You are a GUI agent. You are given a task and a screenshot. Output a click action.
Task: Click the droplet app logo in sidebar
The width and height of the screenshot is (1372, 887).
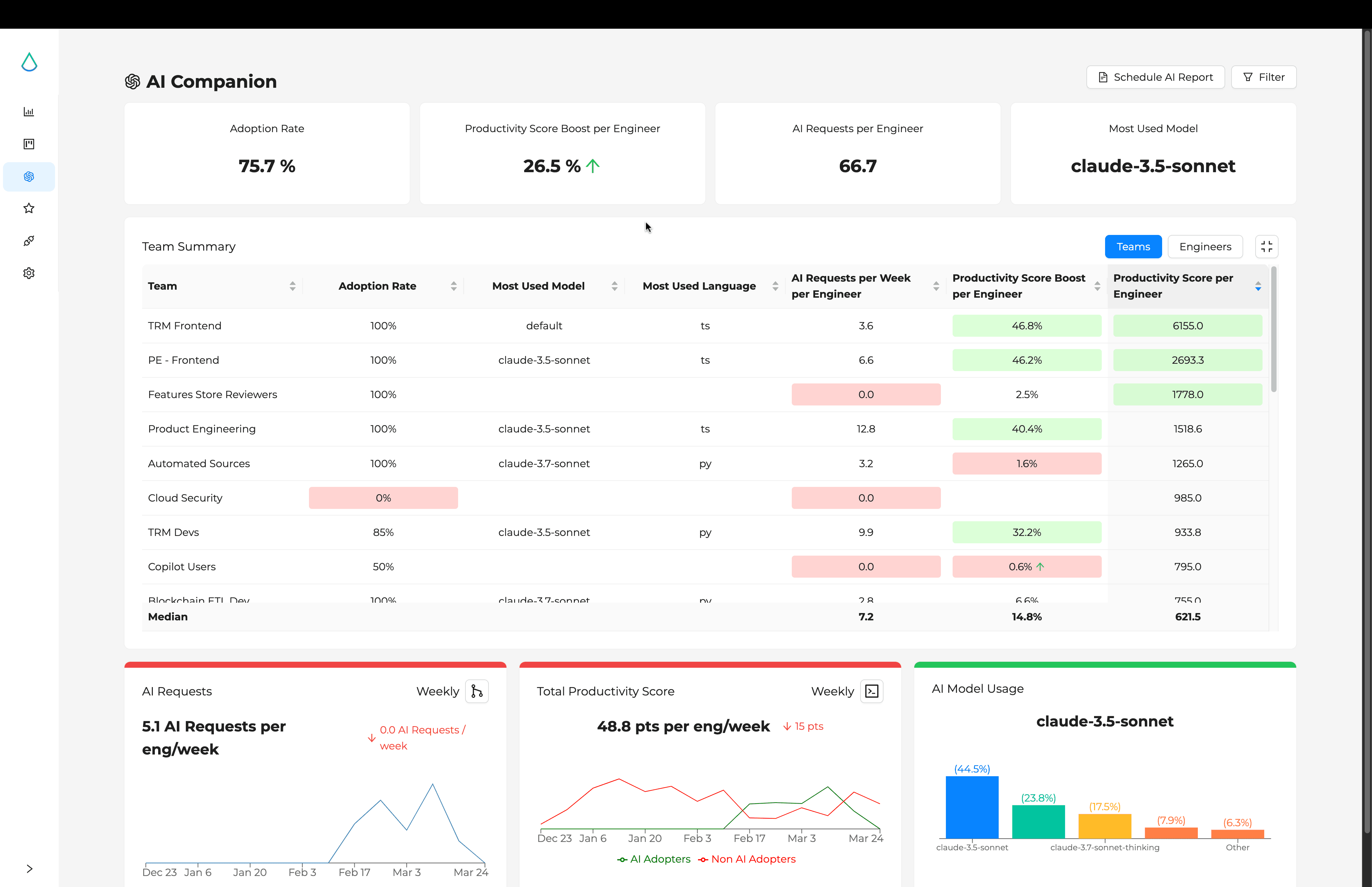click(x=29, y=62)
